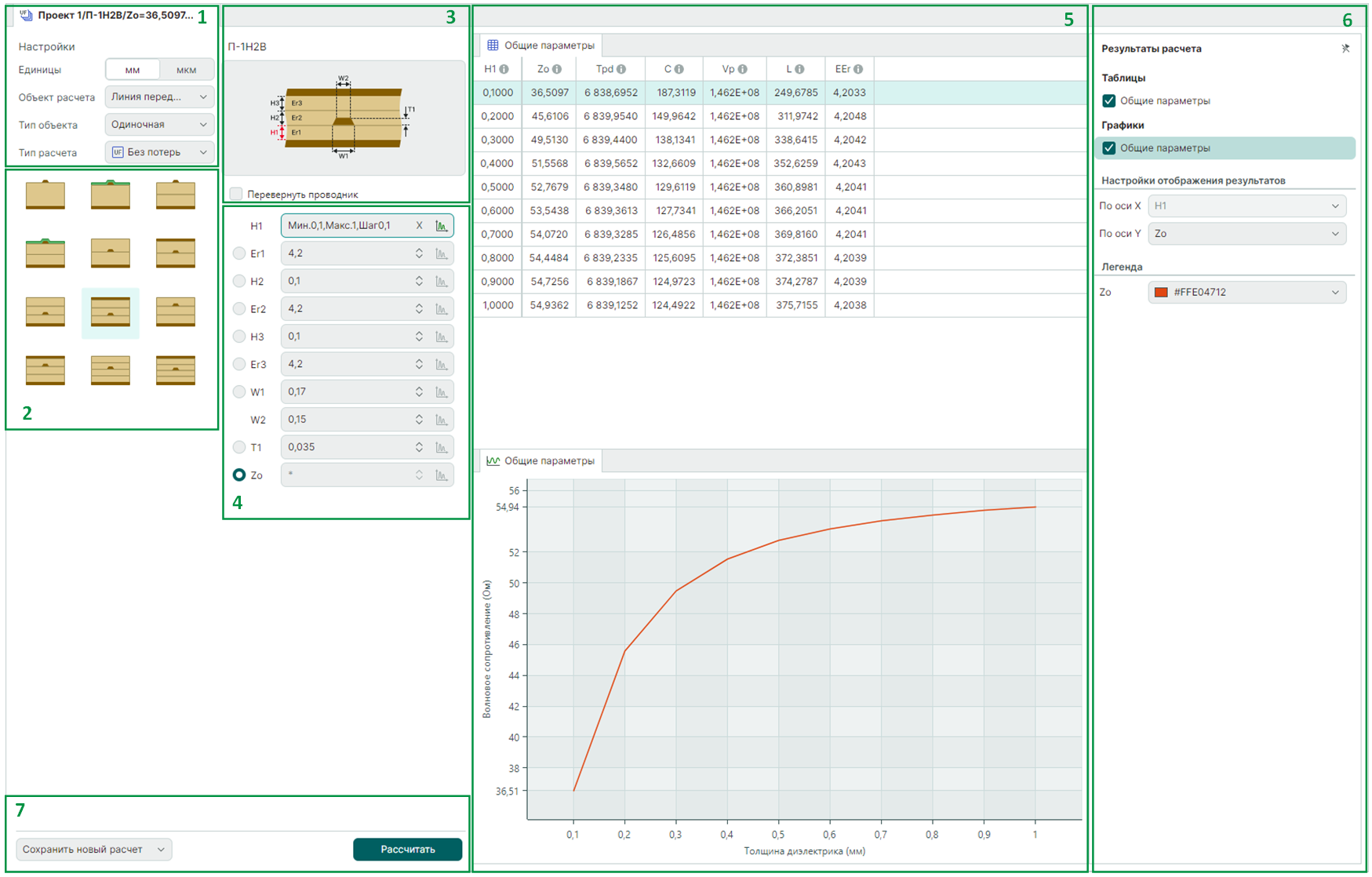1372x877 pixels.
Task: Click the Zo legend color swatch
Action: (x=1161, y=293)
